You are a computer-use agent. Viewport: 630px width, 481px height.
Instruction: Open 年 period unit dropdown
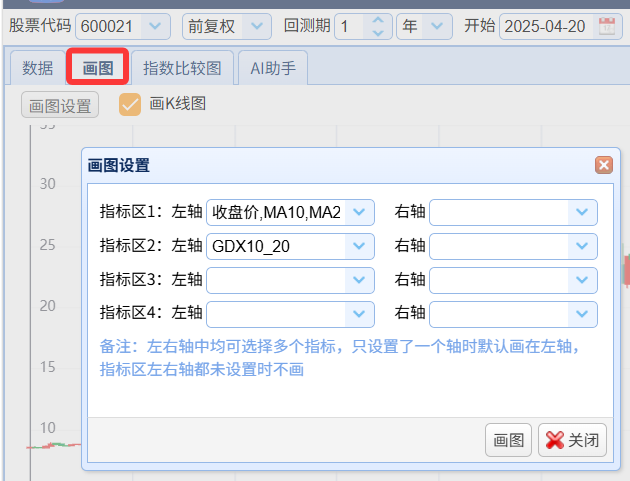click(x=437, y=27)
